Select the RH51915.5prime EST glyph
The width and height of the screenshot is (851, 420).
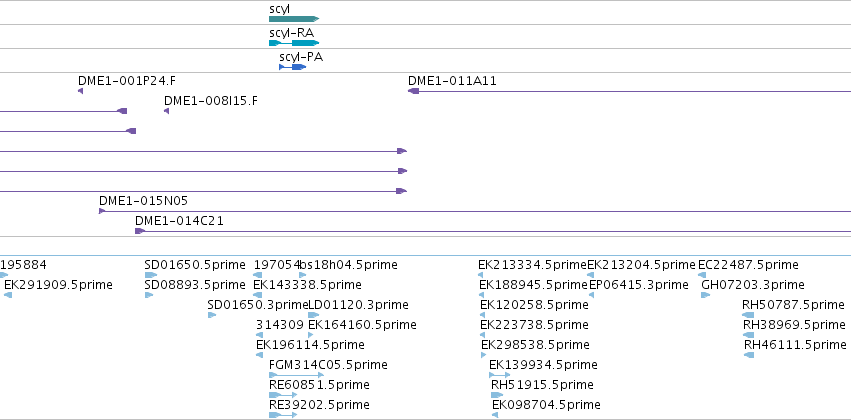497,395
